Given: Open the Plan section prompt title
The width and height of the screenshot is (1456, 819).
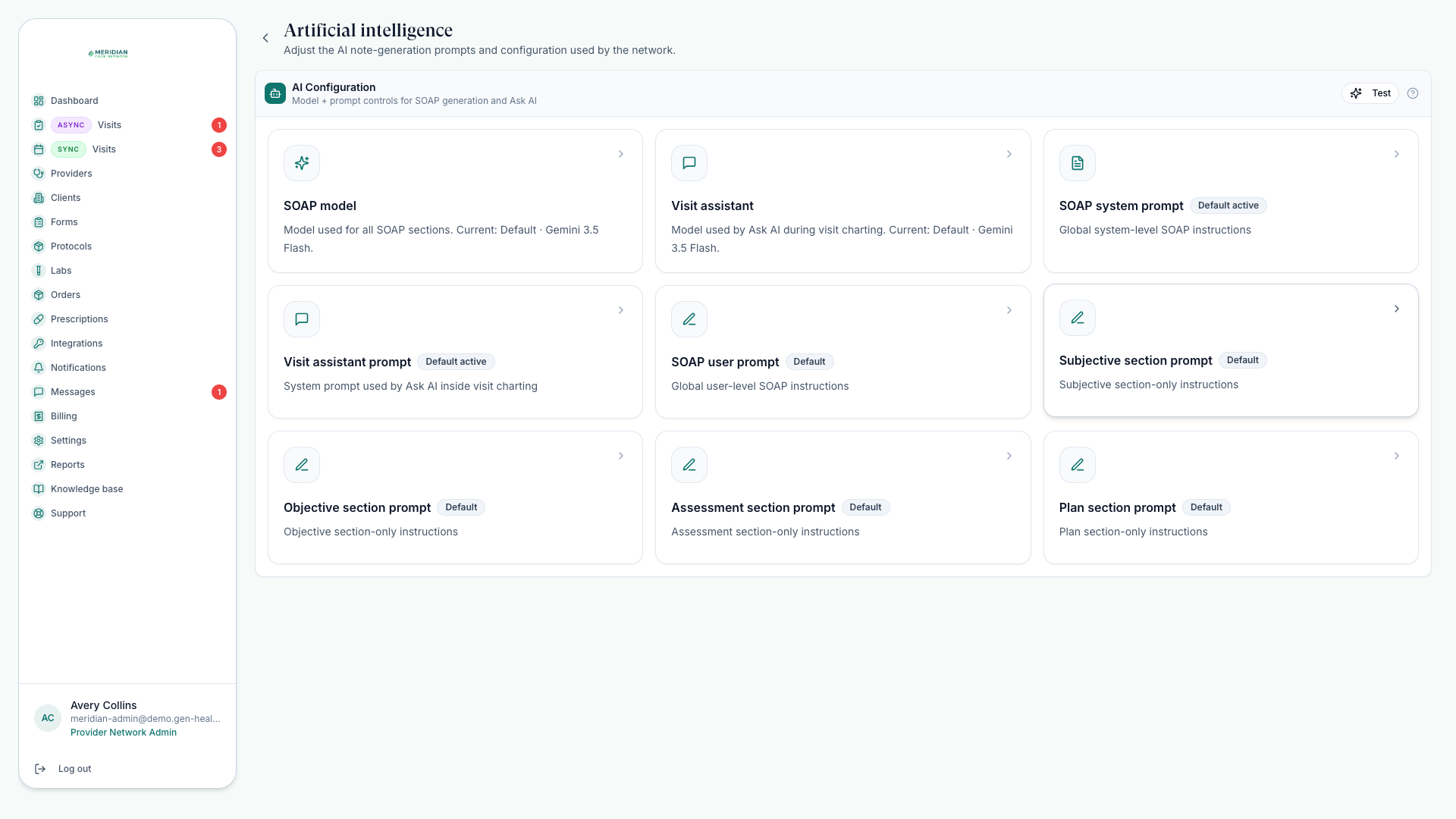Looking at the screenshot, I should 1117,507.
